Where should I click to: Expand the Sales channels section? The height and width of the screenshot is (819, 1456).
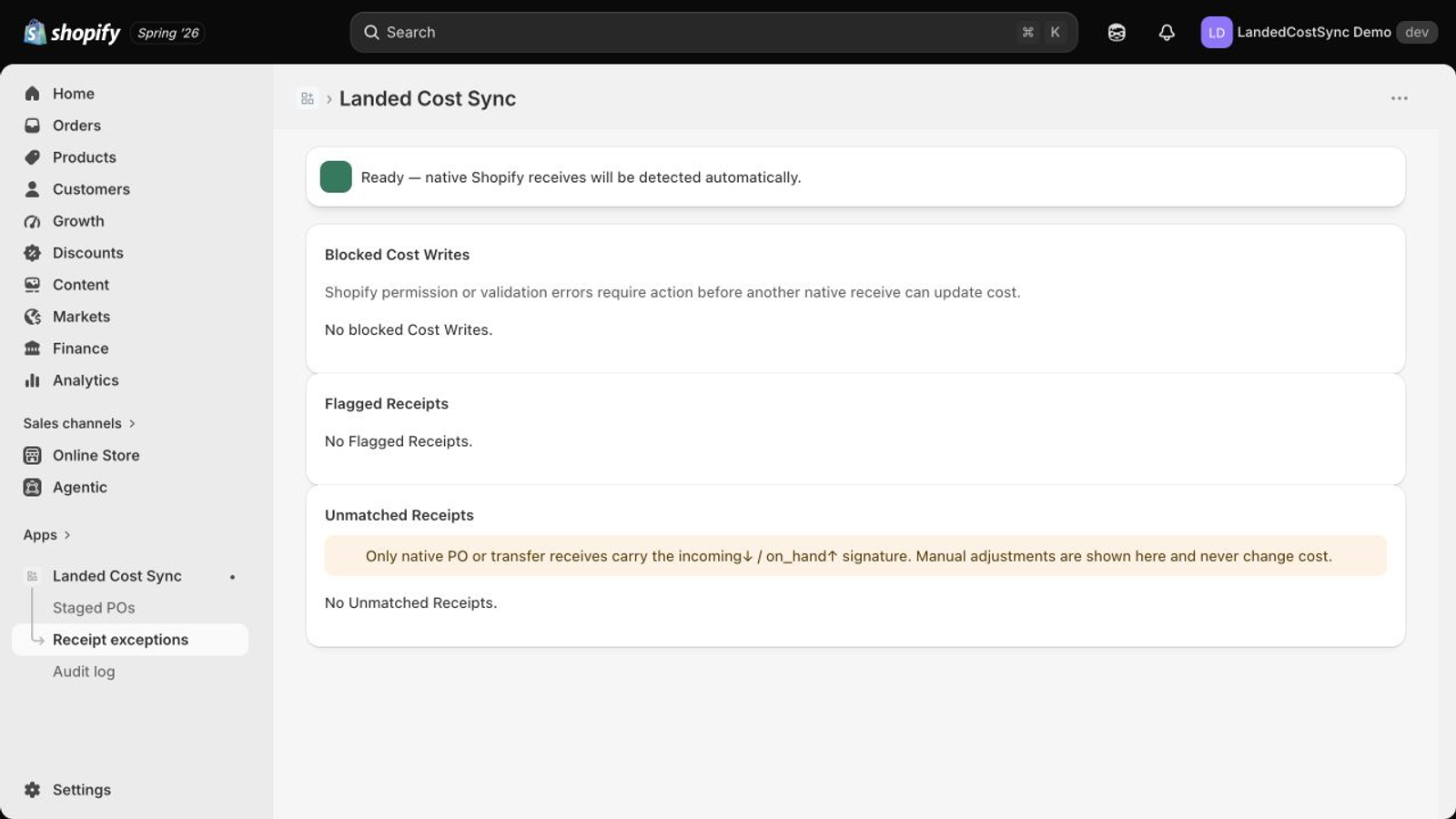(x=79, y=423)
